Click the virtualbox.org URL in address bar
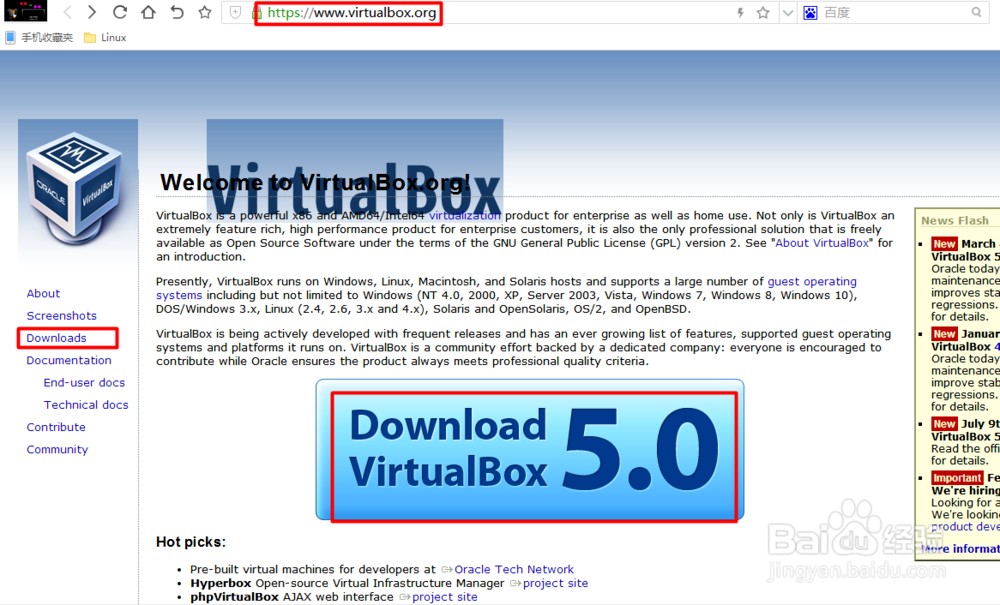 pos(352,12)
